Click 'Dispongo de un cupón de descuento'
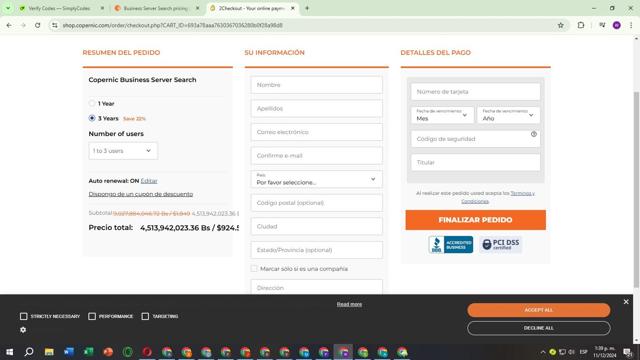The image size is (640, 360). (x=141, y=194)
